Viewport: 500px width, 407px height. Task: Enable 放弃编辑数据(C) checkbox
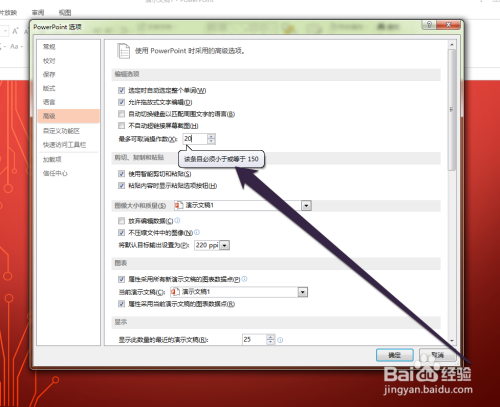tap(121, 221)
